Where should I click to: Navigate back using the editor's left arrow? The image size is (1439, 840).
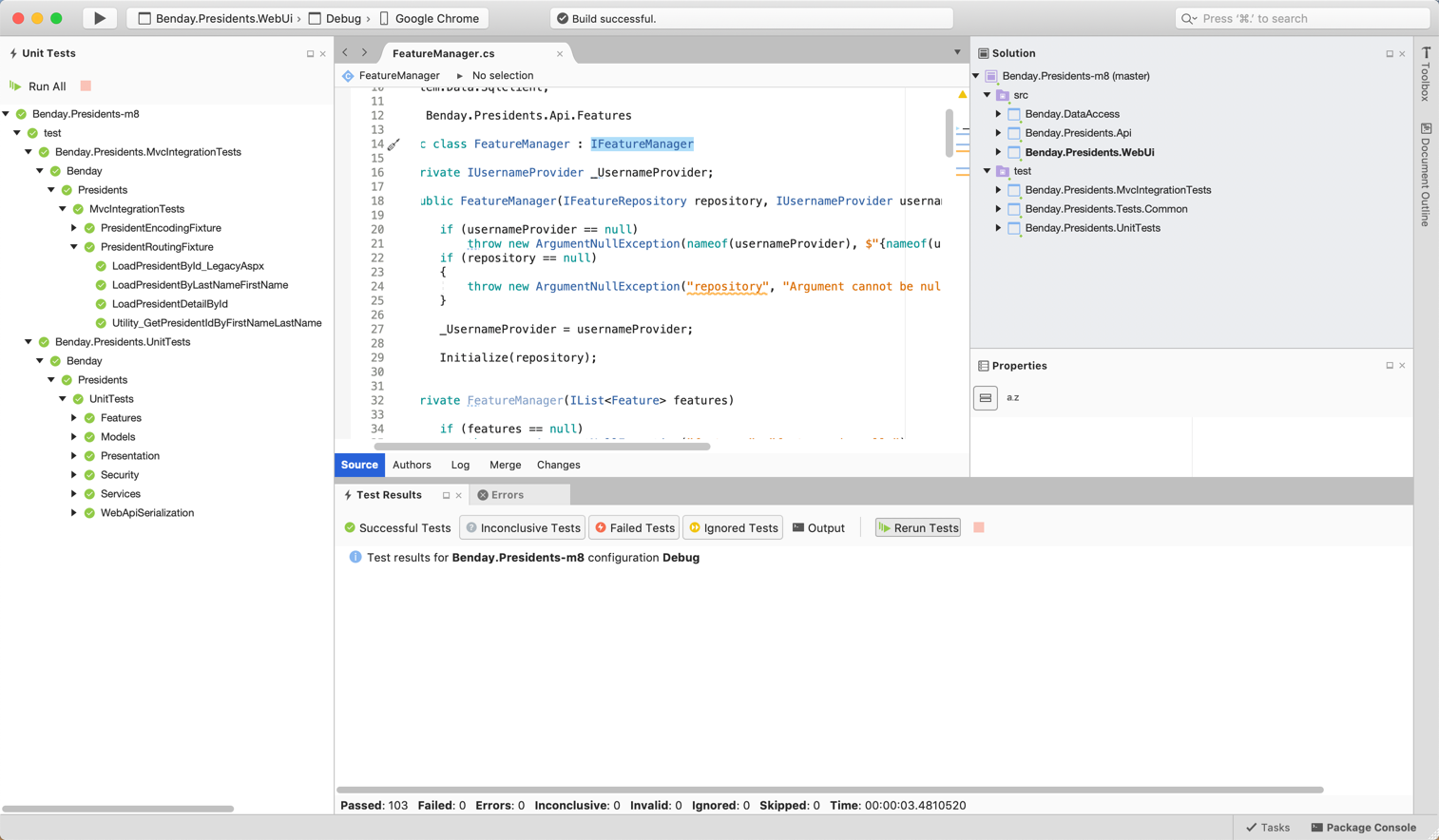coord(345,53)
